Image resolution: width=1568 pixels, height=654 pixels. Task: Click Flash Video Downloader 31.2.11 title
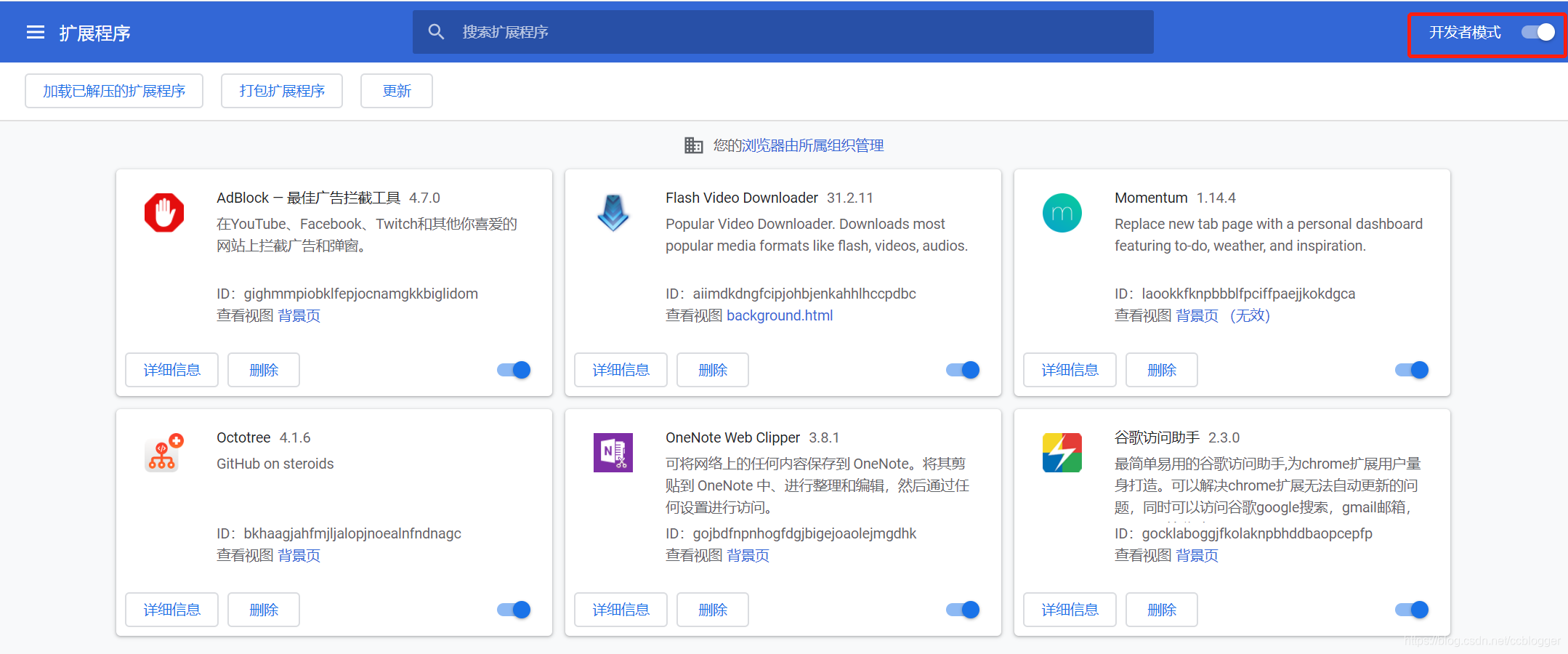tap(769, 198)
